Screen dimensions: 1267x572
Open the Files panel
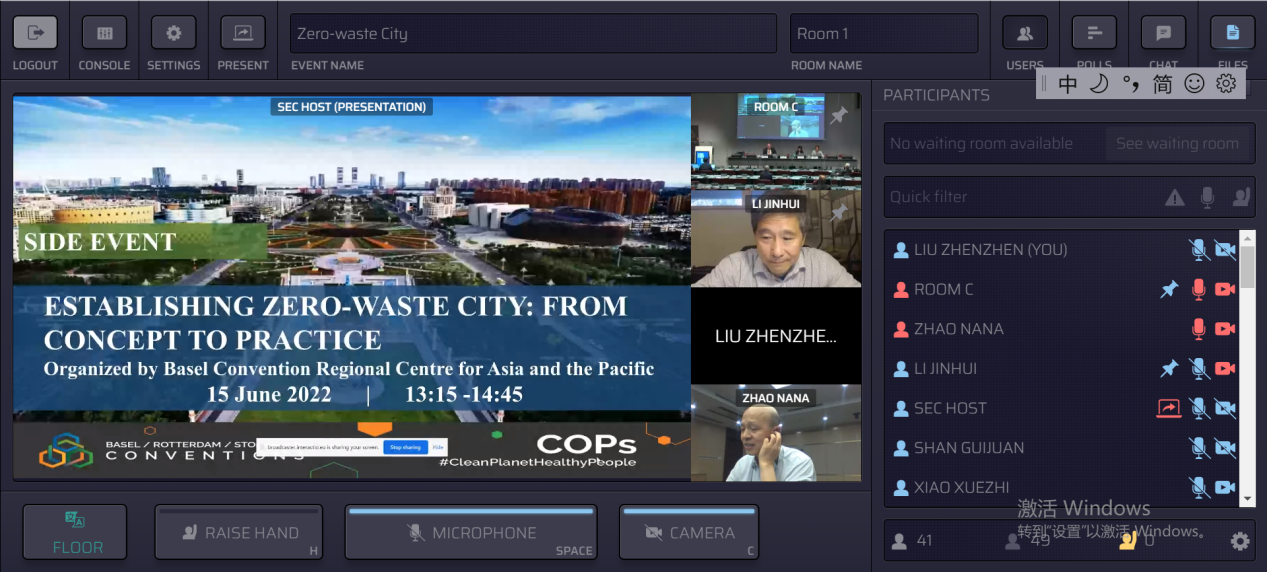click(x=1232, y=33)
